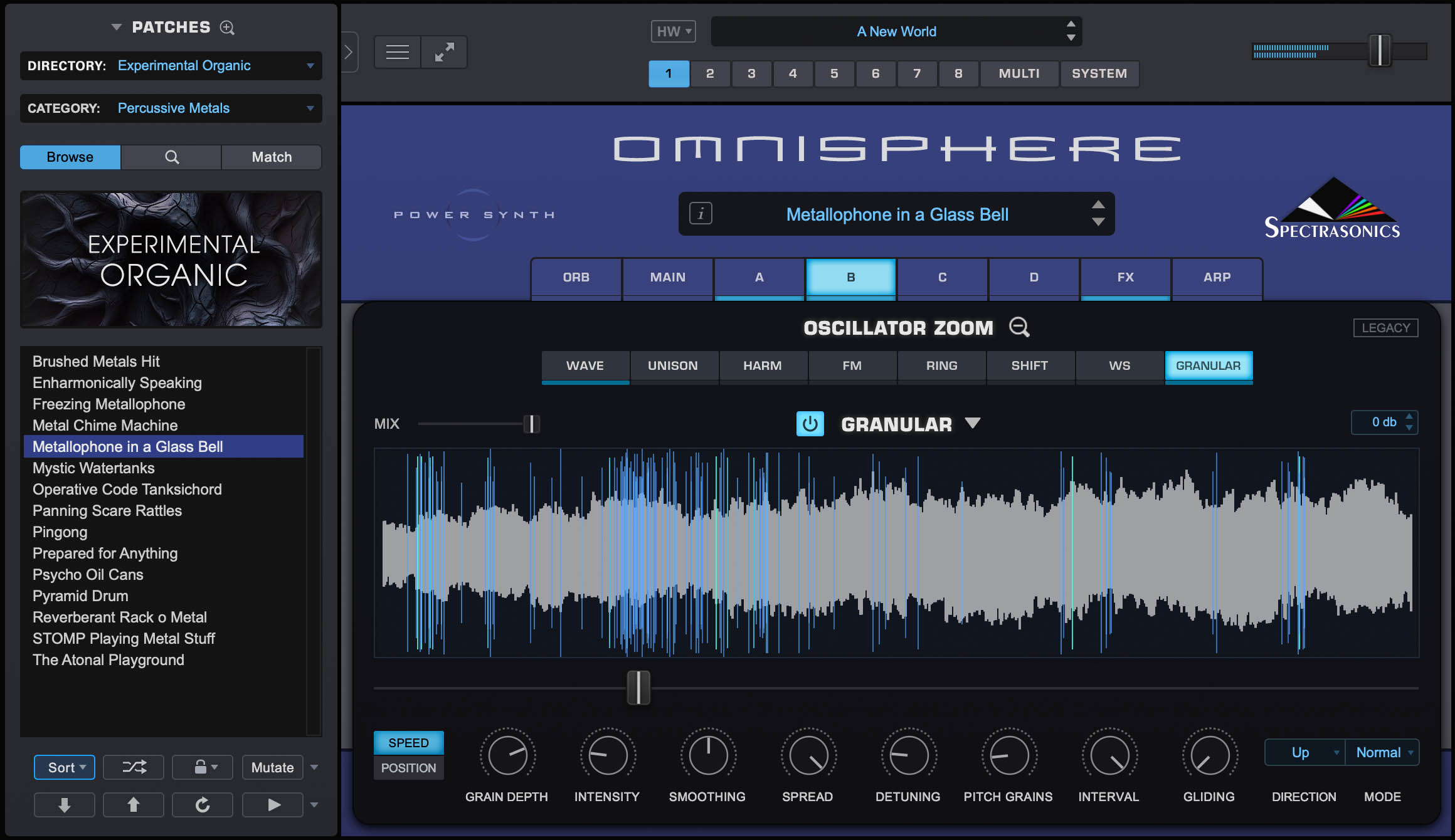Click the Mutate button
1455x840 pixels.
pos(272,767)
